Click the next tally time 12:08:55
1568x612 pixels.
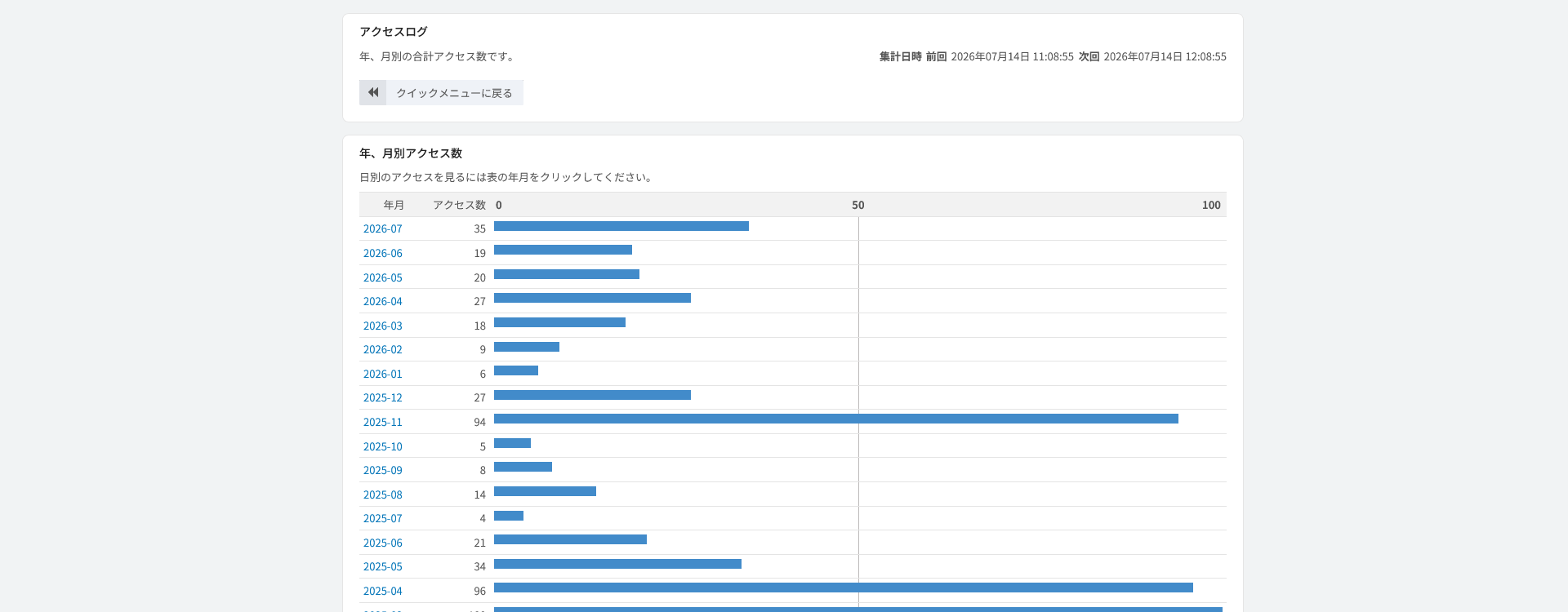pyautogui.click(x=1205, y=57)
